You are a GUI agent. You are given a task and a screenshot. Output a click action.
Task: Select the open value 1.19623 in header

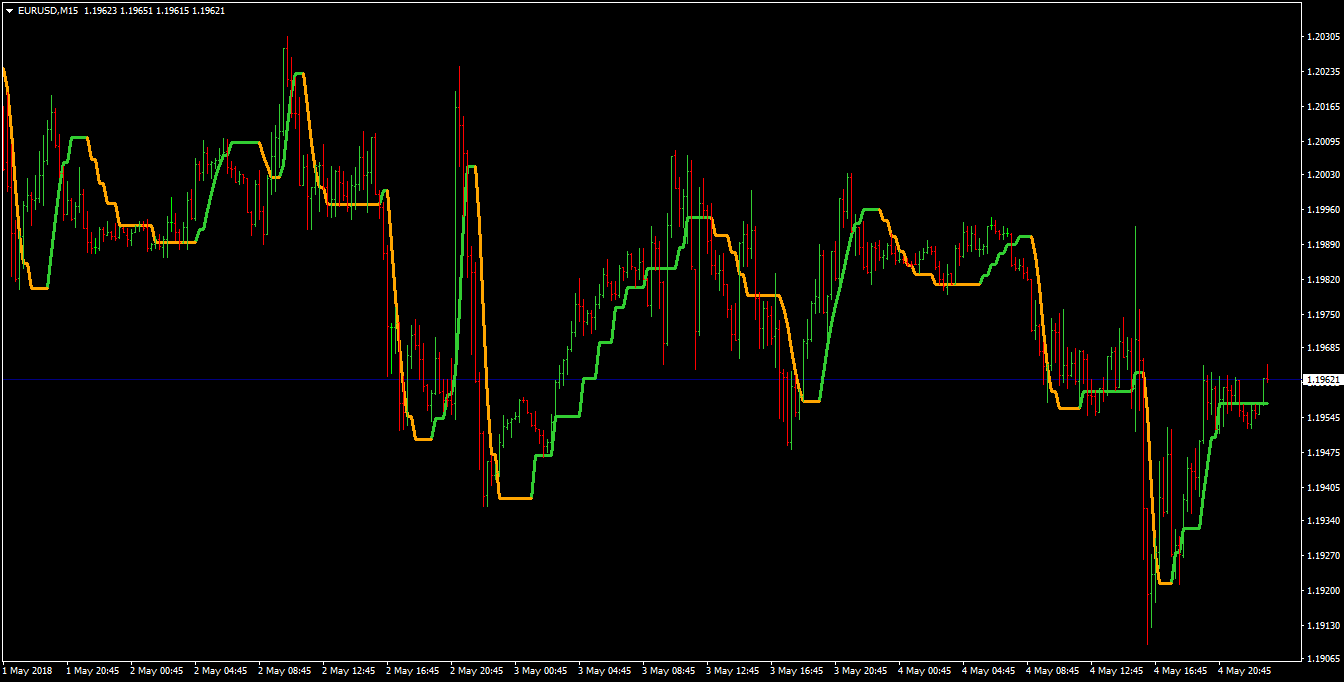pos(102,10)
